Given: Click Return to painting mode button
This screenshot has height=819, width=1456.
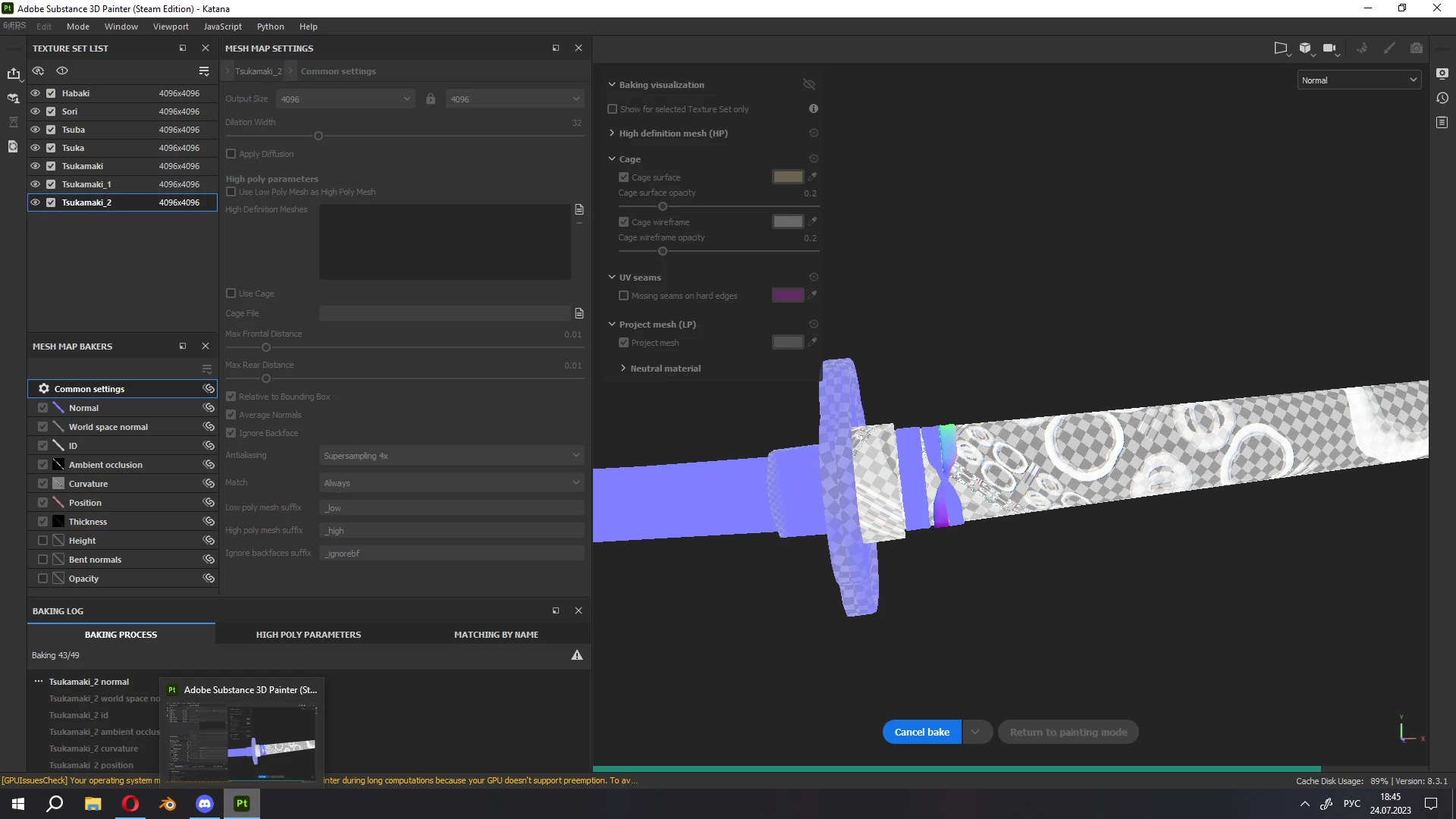Looking at the screenshot, I should point(1068,732).
